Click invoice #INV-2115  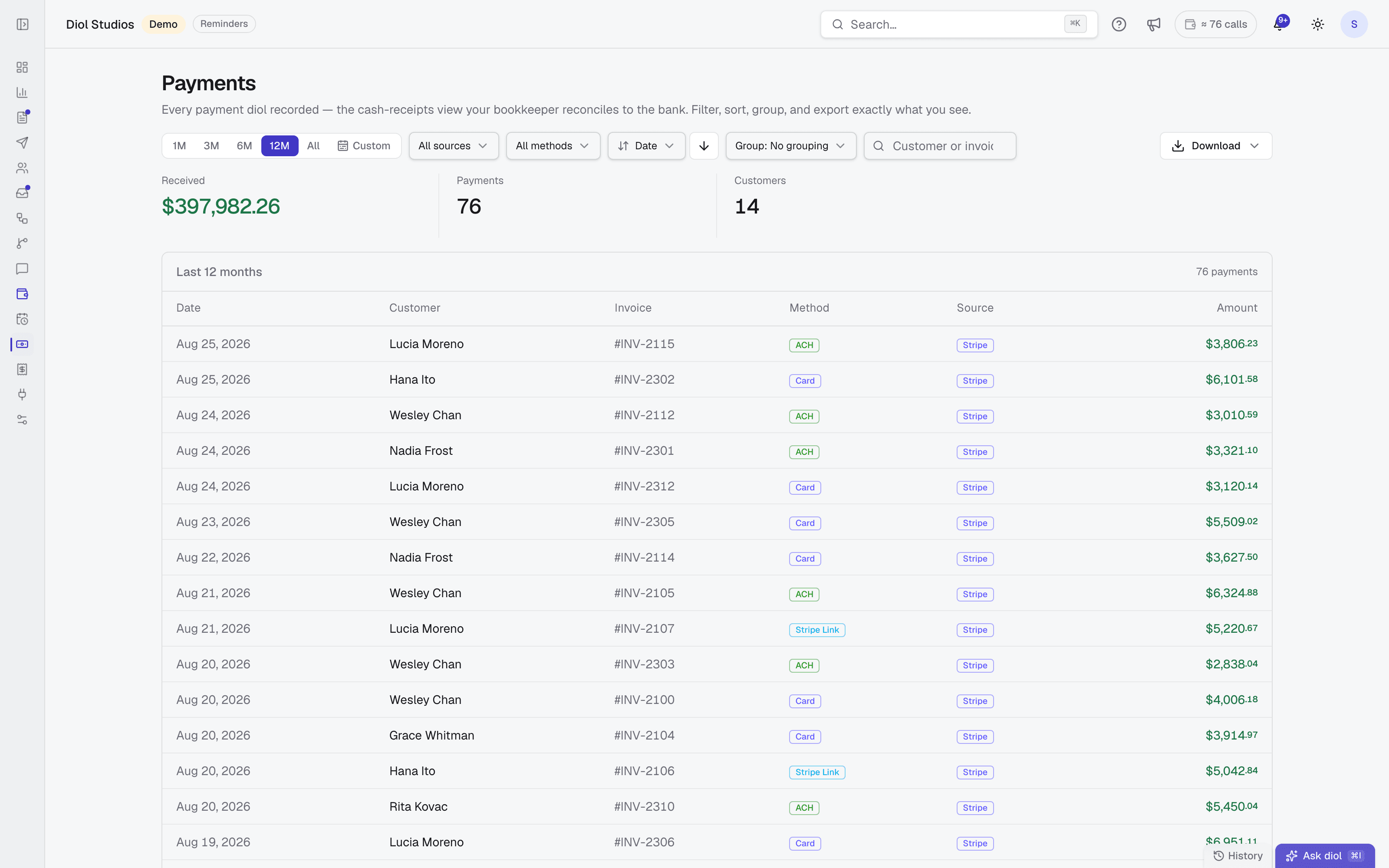644,344
